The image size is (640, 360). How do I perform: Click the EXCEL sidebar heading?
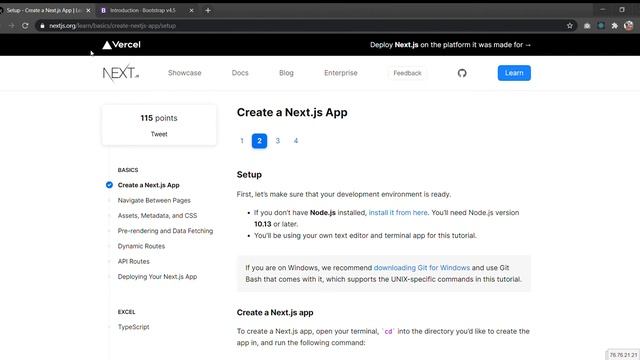pos(127,312)
